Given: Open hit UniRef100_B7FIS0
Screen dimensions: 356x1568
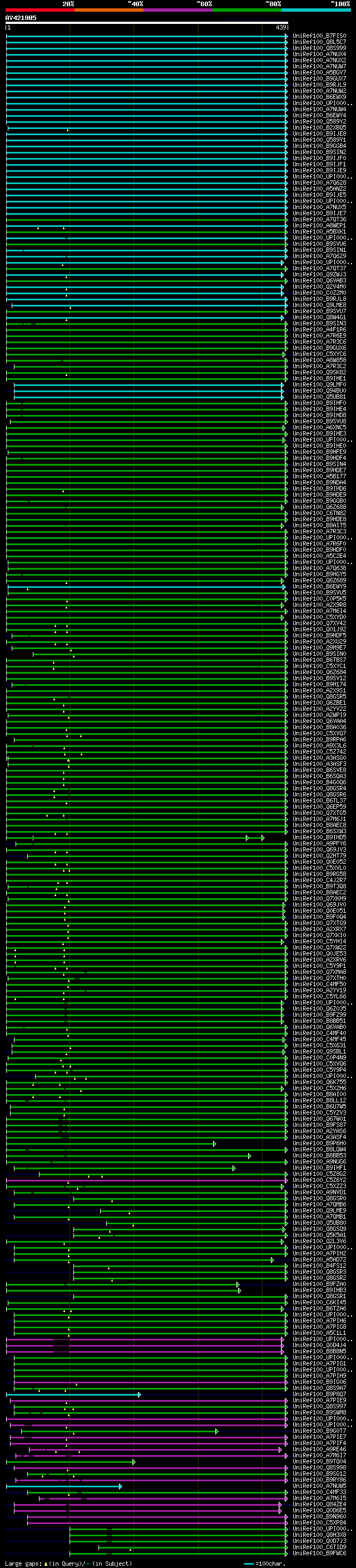Looking at the screenshot, I should point(319,36).
